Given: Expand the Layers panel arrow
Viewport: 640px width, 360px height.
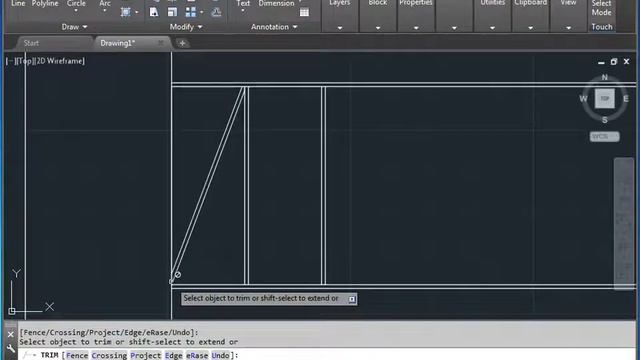Looking at the screenshot, I should pyautogui.click(x=340, y=28).
